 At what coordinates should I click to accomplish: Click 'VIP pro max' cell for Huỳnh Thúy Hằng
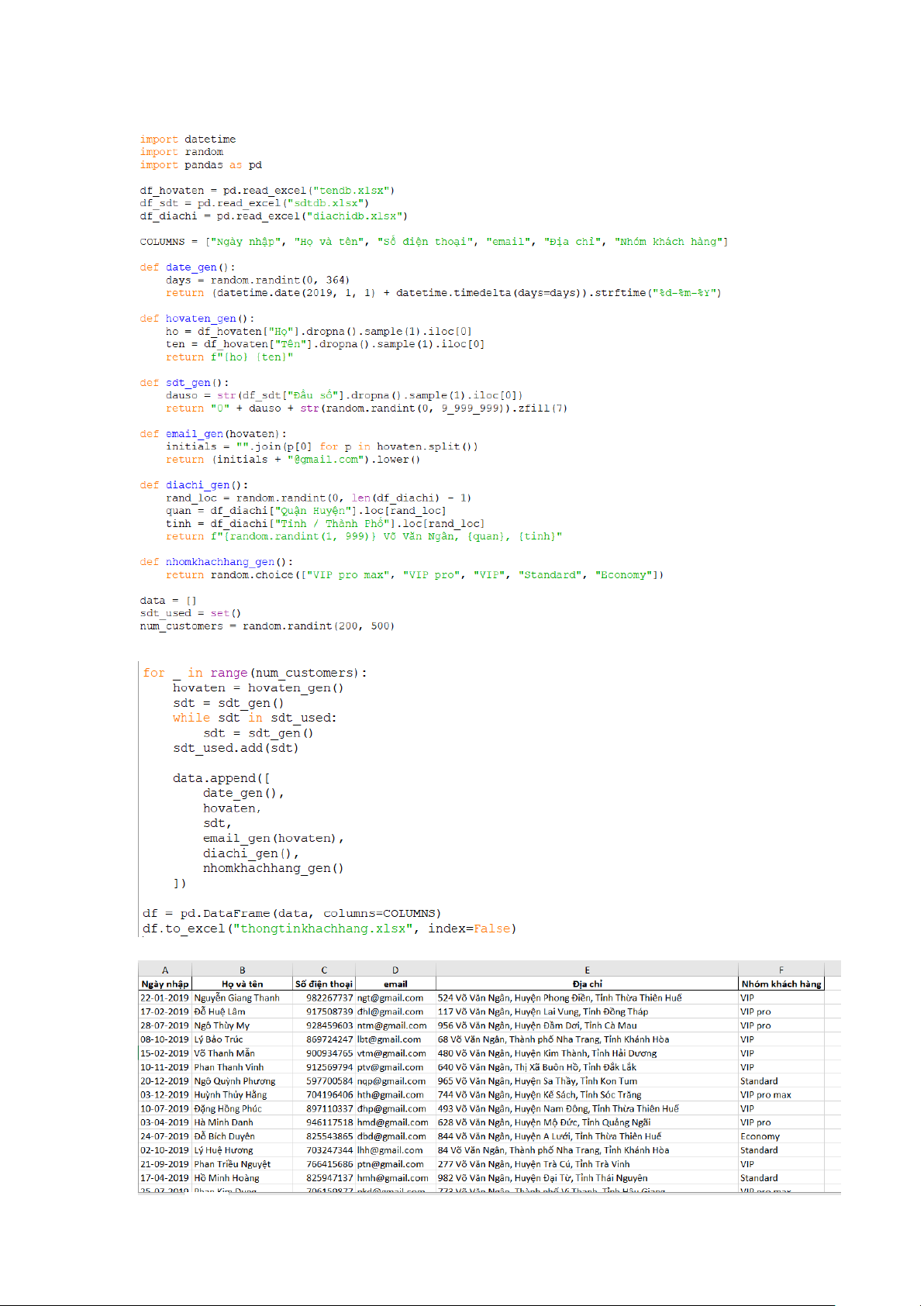[765, 1094]
